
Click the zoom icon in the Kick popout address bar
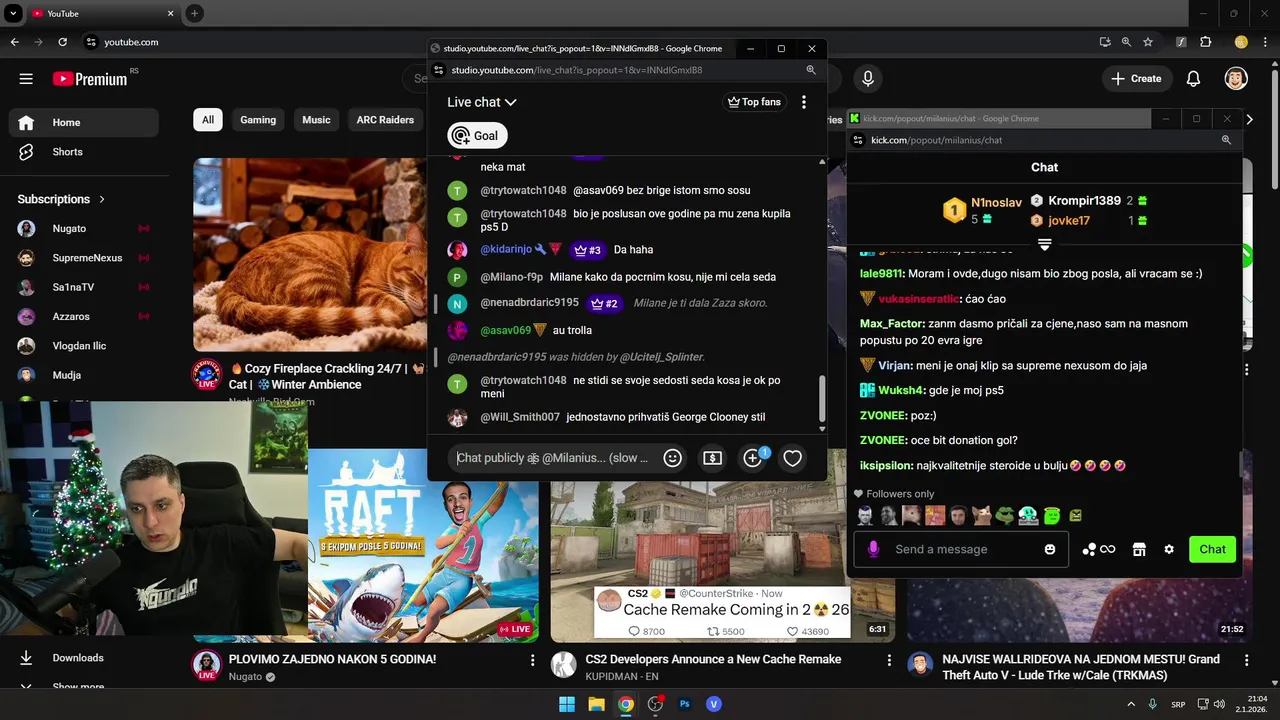pyautogui.click(x=1226, y=140)
